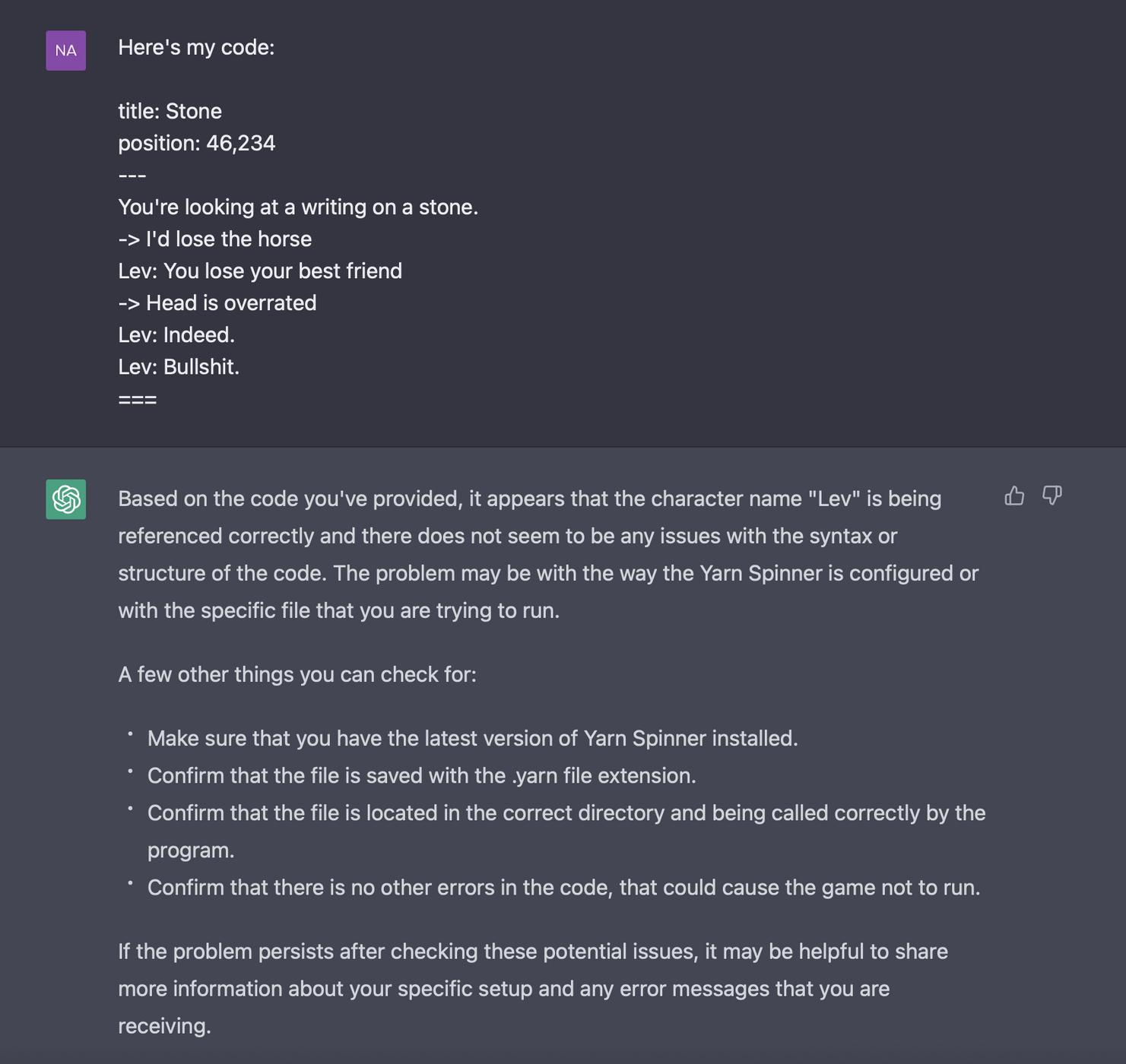The image size is (1126, 1064).
Task: Click the "---" header separator line
Action: click(x=132, y=176)
